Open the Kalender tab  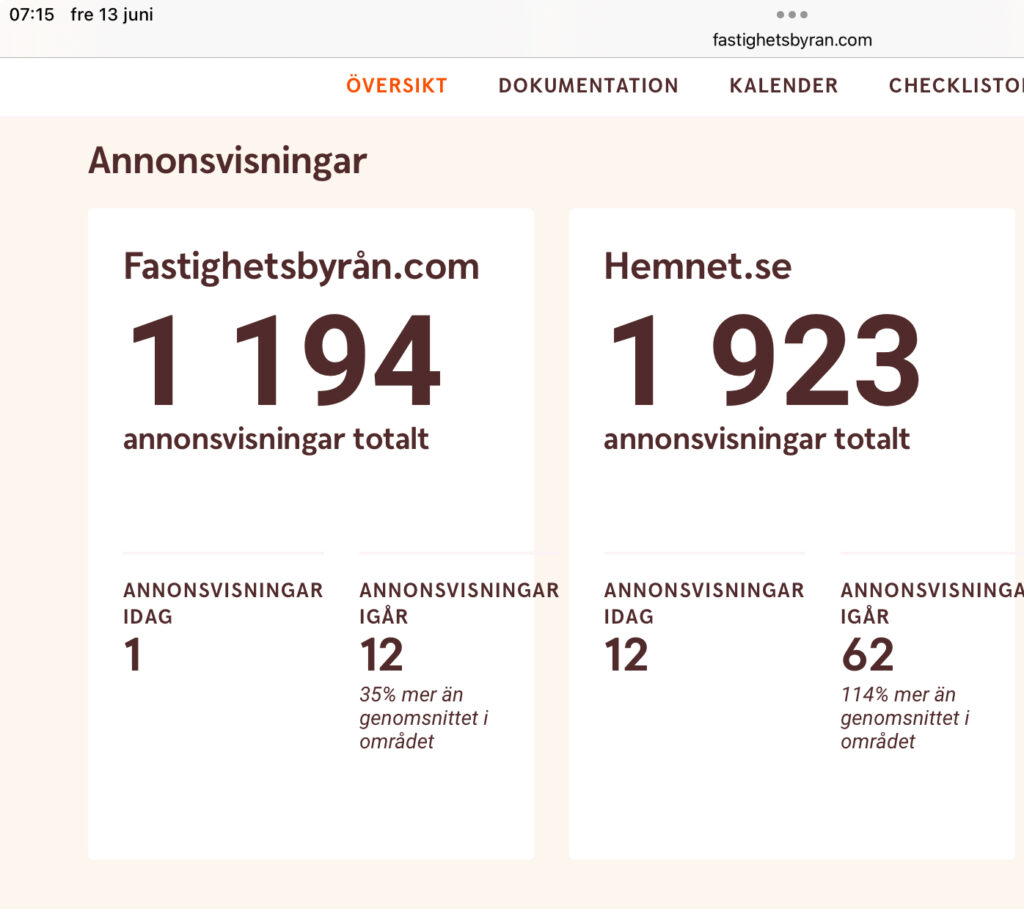click(784, 86)
